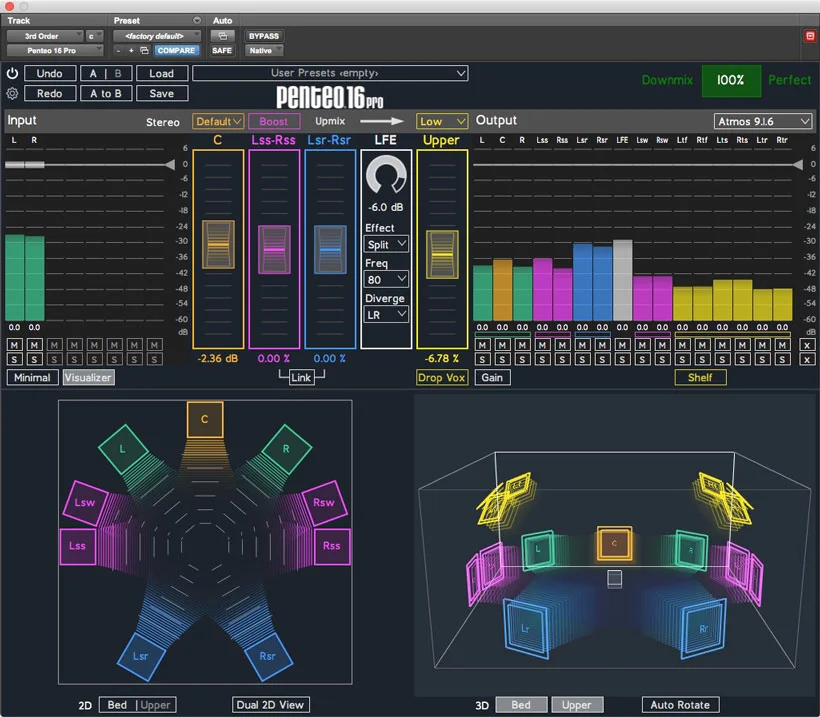820x717 pixels.
Task: Click the Rsw speaker in the 2D view
Action: pos(324,503)
